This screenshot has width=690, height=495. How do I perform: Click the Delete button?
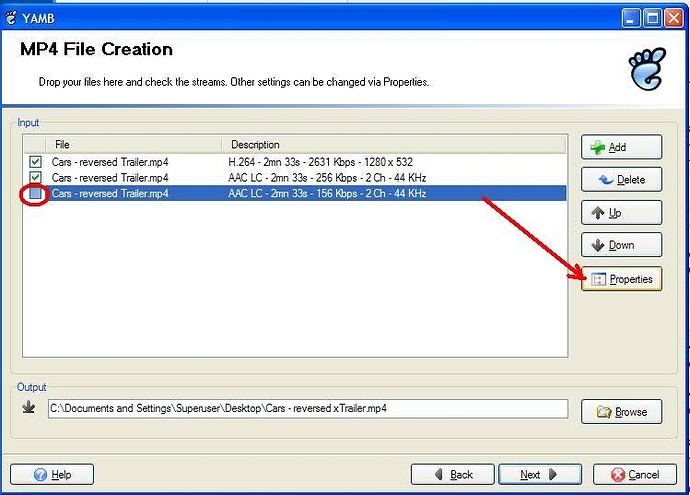(621, 180)
